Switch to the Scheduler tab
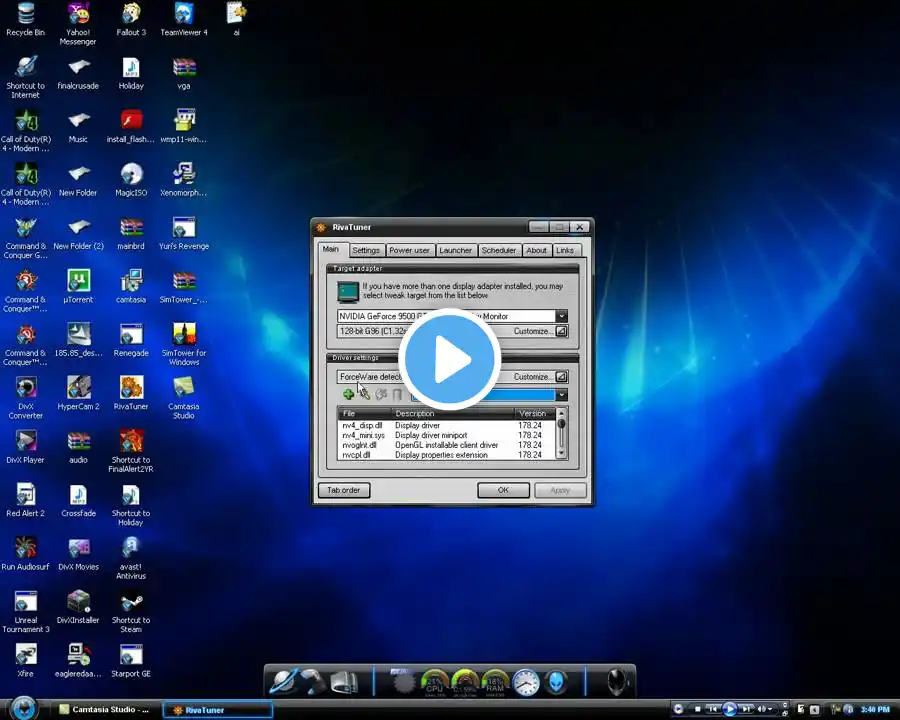900x720 pixels. click(499, 250)
